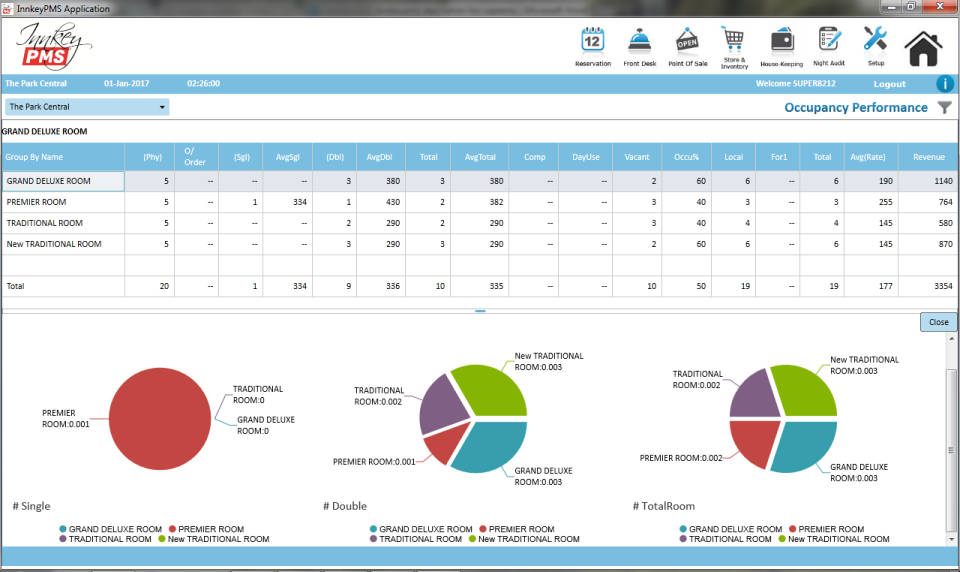The image size is (960, 572).
Task: Select the GRAND DELUXE ROOM row
Action: pos(62,181)
